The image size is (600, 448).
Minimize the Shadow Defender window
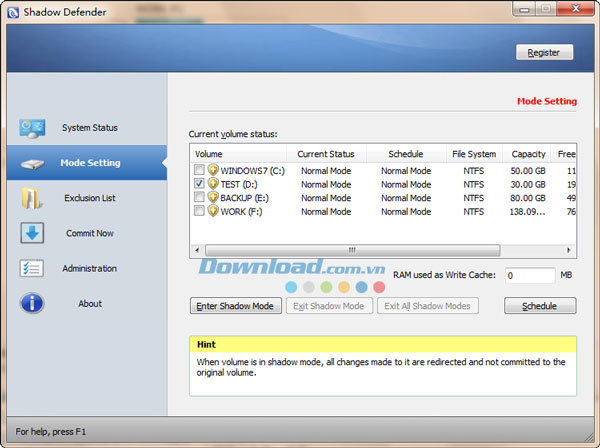524,9
